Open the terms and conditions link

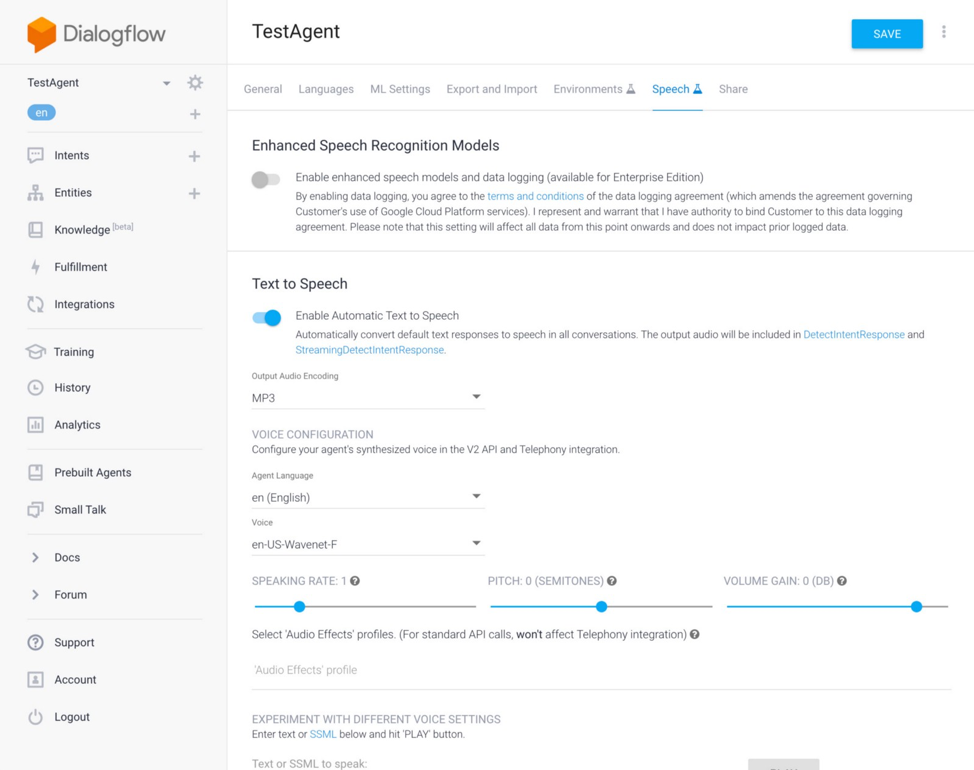[x=535, y=196]
